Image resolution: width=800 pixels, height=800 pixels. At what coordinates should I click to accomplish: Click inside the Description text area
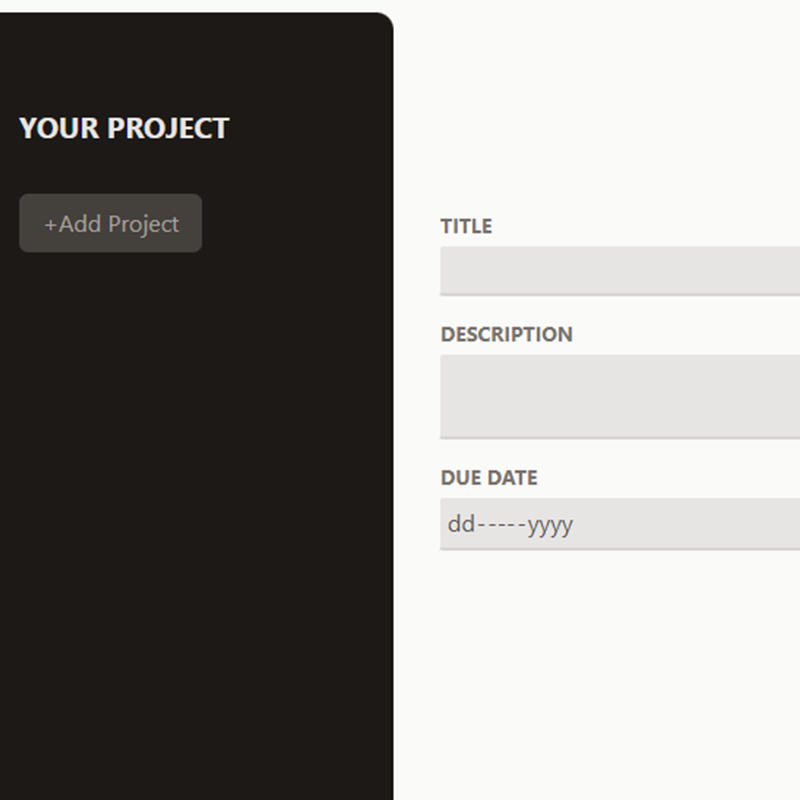[x=620, y=396]
